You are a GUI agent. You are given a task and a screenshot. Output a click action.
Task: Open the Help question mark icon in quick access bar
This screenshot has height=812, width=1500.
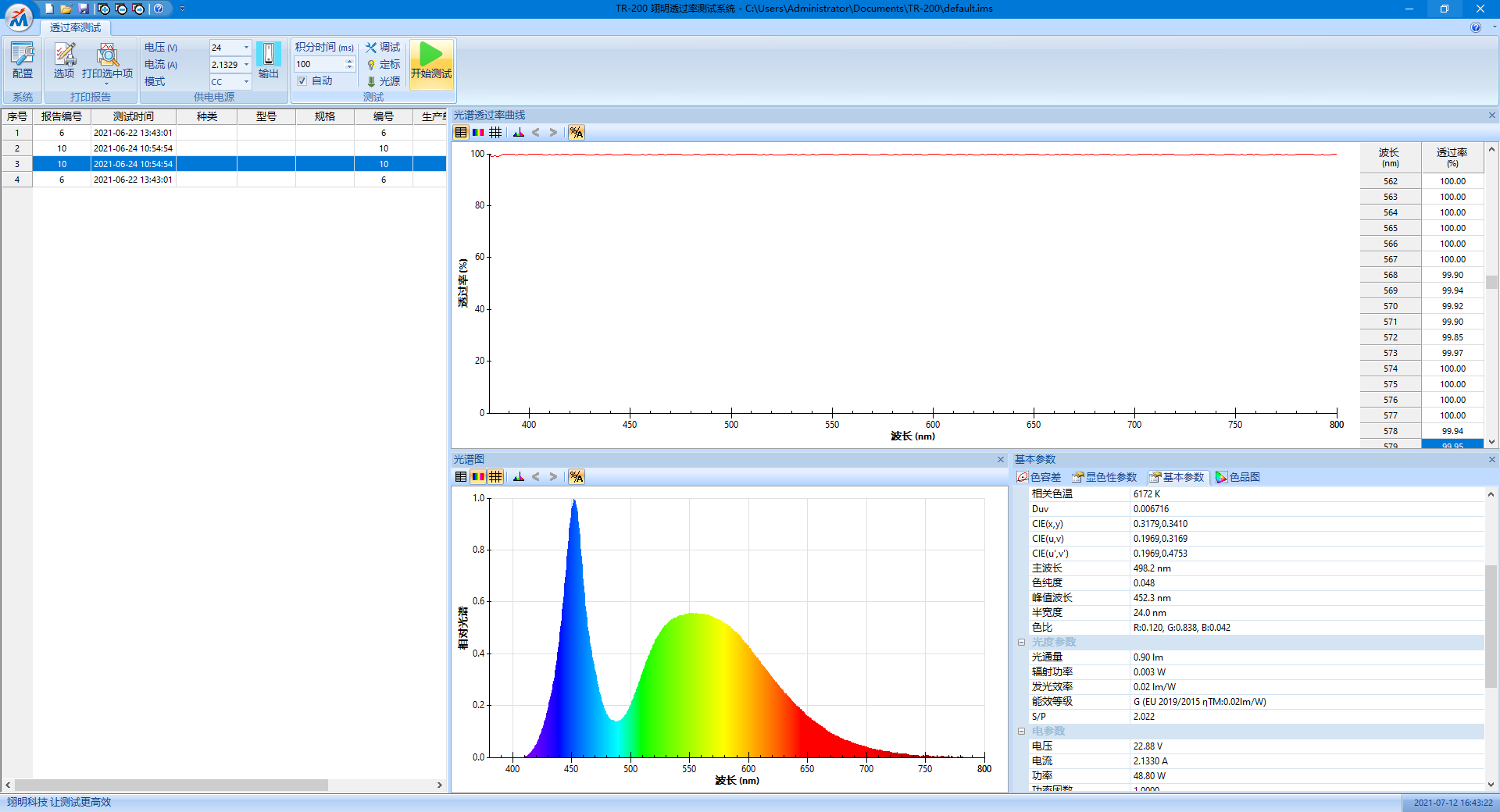(x=159, y=9)
